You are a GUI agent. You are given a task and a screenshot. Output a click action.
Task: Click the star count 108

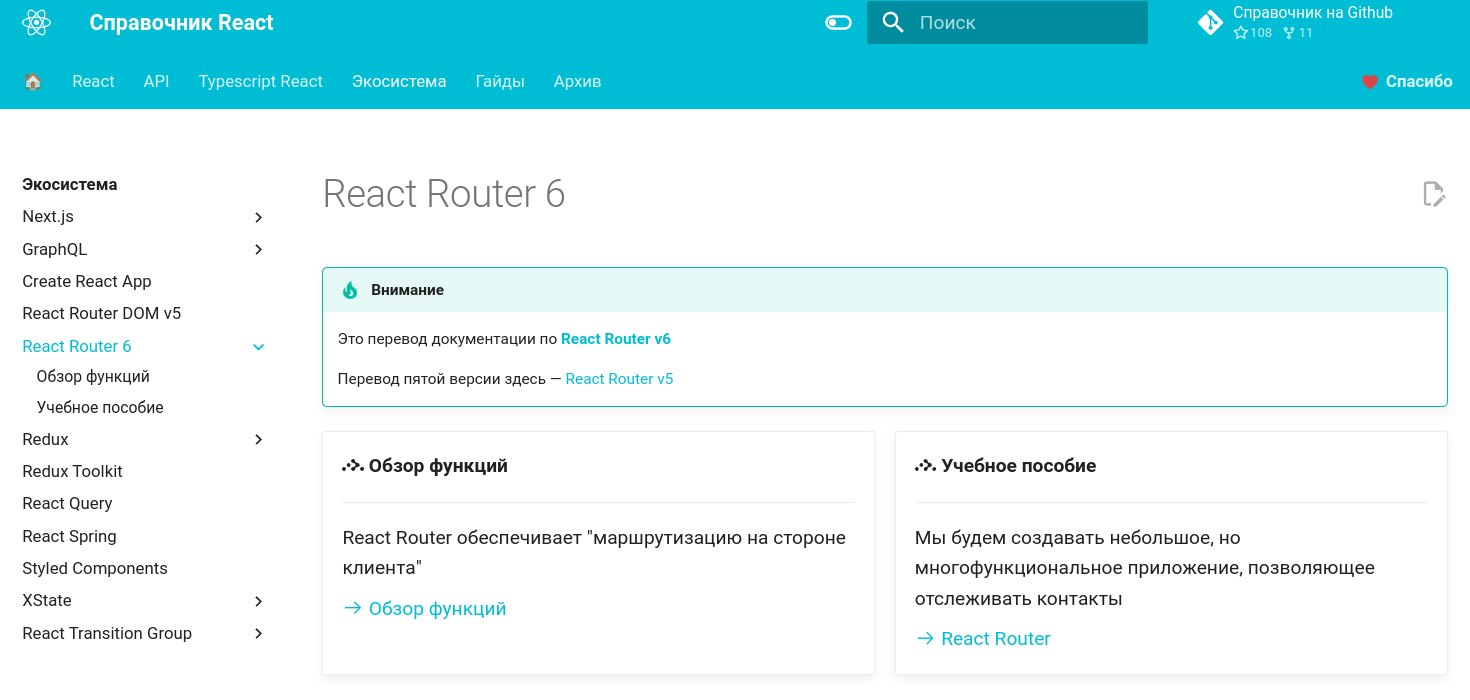coord(1253,33)
